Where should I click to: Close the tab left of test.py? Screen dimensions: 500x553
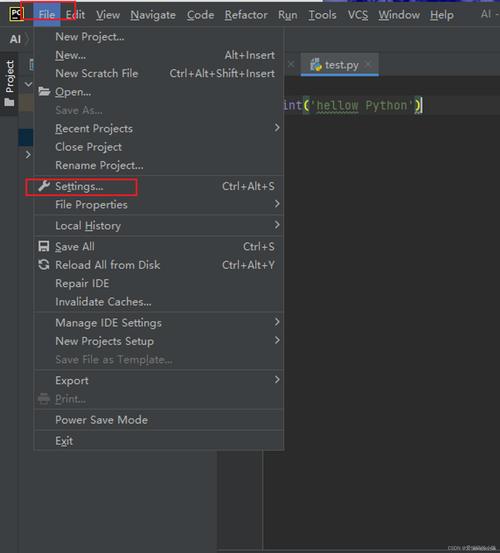point(291,64)
